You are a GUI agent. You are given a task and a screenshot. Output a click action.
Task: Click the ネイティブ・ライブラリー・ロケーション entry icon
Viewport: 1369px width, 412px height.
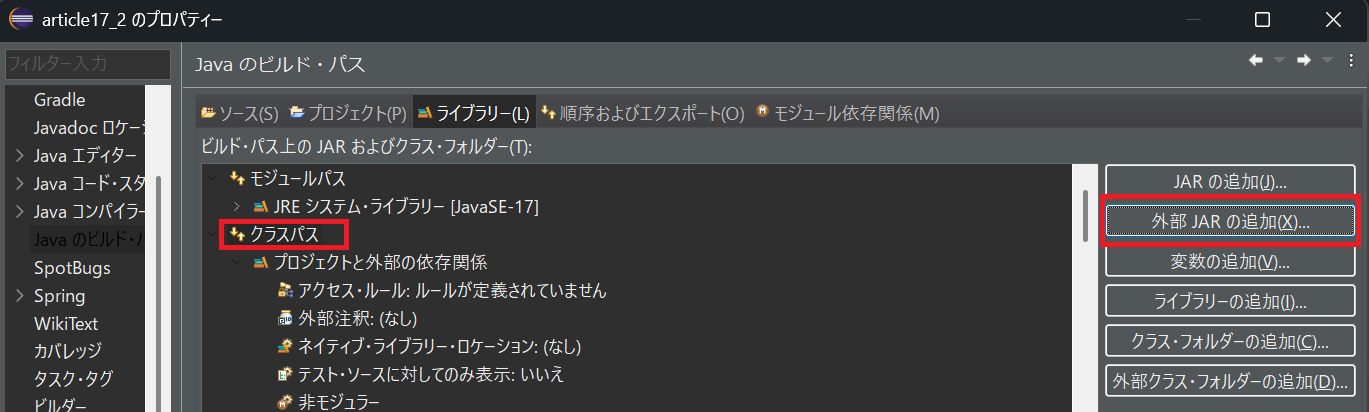(x=285, y=347)
